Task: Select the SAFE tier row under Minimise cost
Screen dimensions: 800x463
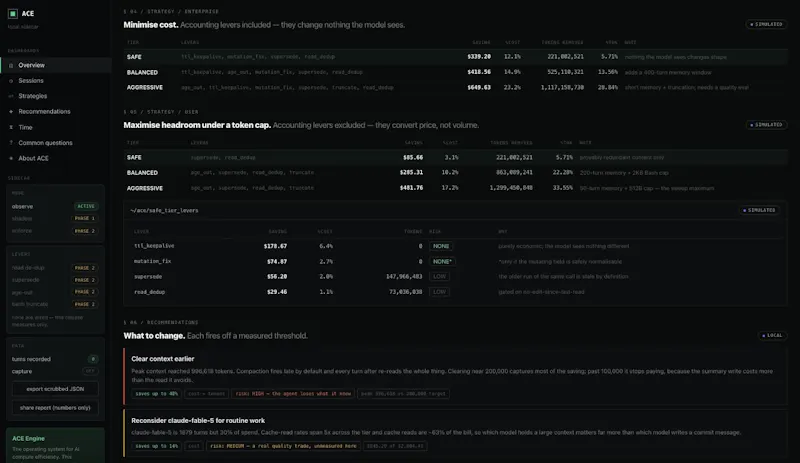Action: (456, 57)
